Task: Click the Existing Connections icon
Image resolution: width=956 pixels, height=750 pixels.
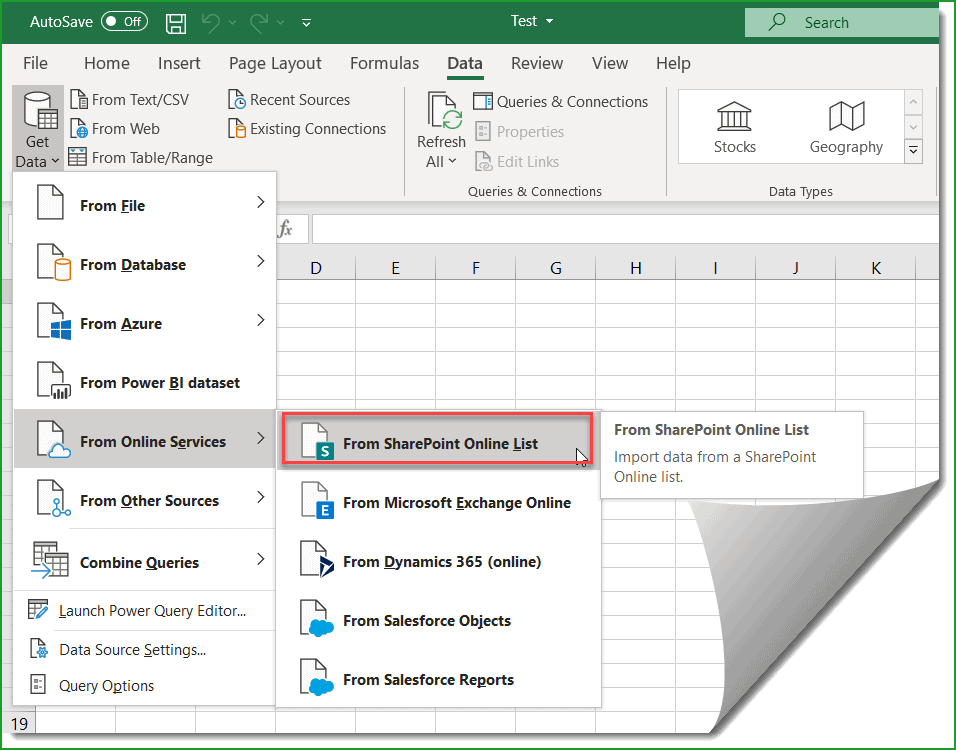Action: 237,129
